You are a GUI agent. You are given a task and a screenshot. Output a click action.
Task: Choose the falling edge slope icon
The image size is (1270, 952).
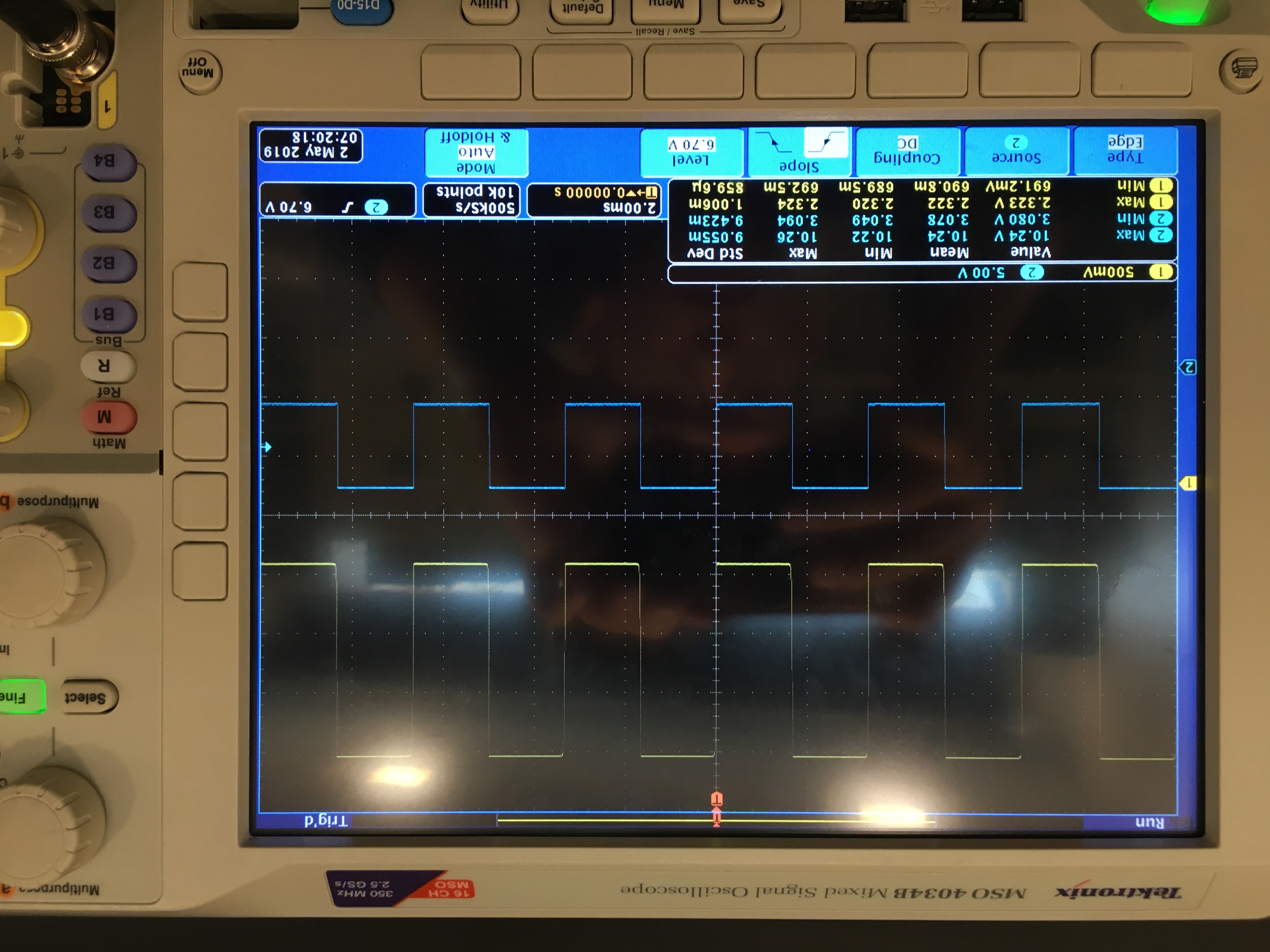coord(774,142)
